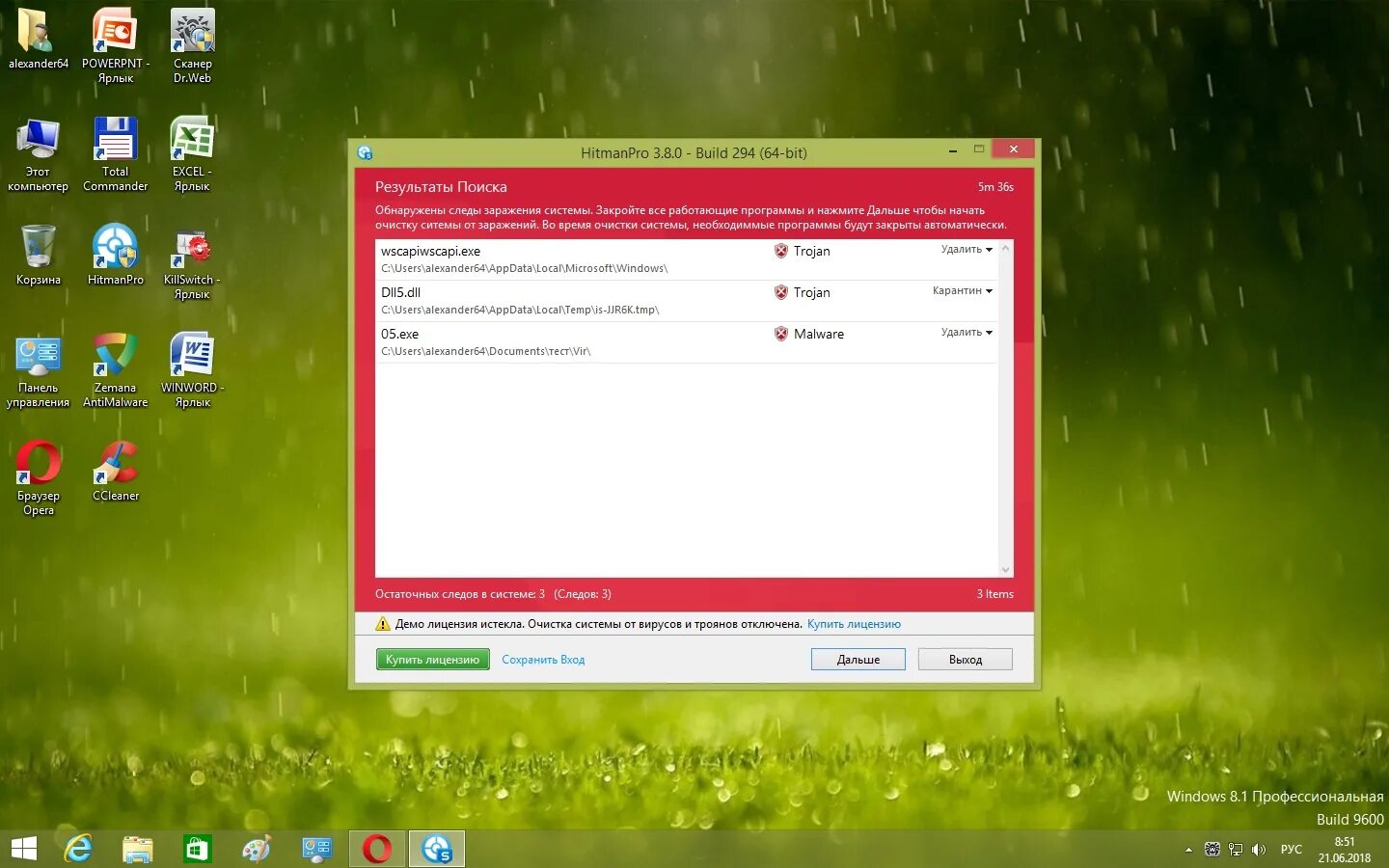The image size is (1389, 868).
Task: Launch the Dr.Web scanner desktop icon
Action: [192, 31]
